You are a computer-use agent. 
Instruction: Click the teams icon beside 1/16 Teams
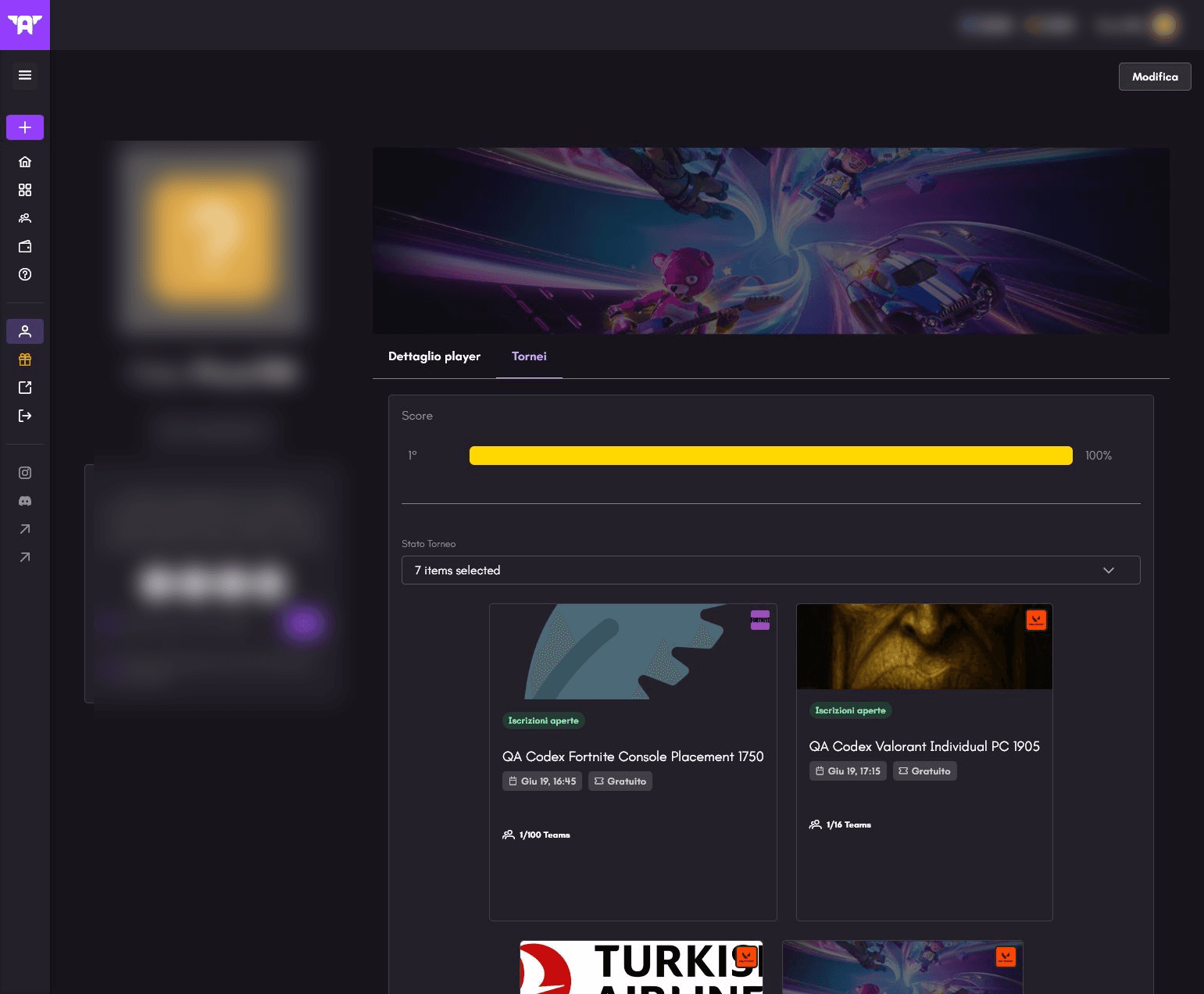(816, 824)
